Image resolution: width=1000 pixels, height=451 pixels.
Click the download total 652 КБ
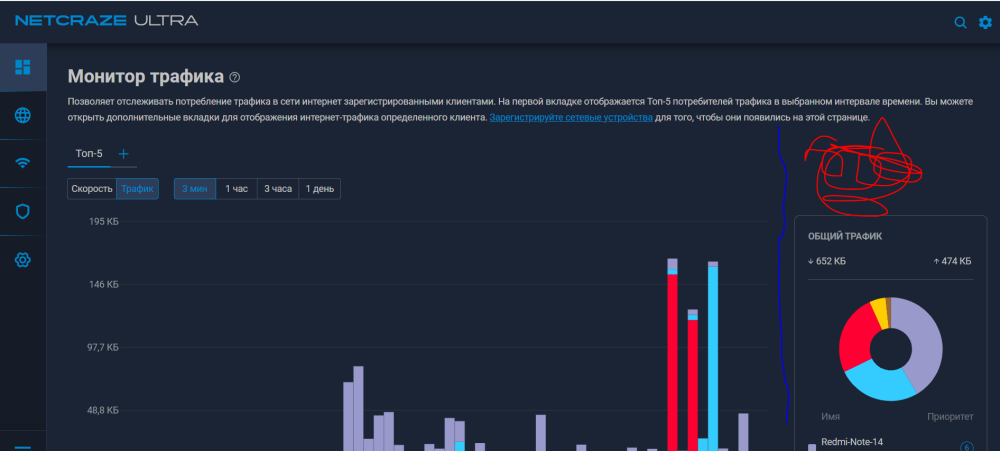pos(827,261)
